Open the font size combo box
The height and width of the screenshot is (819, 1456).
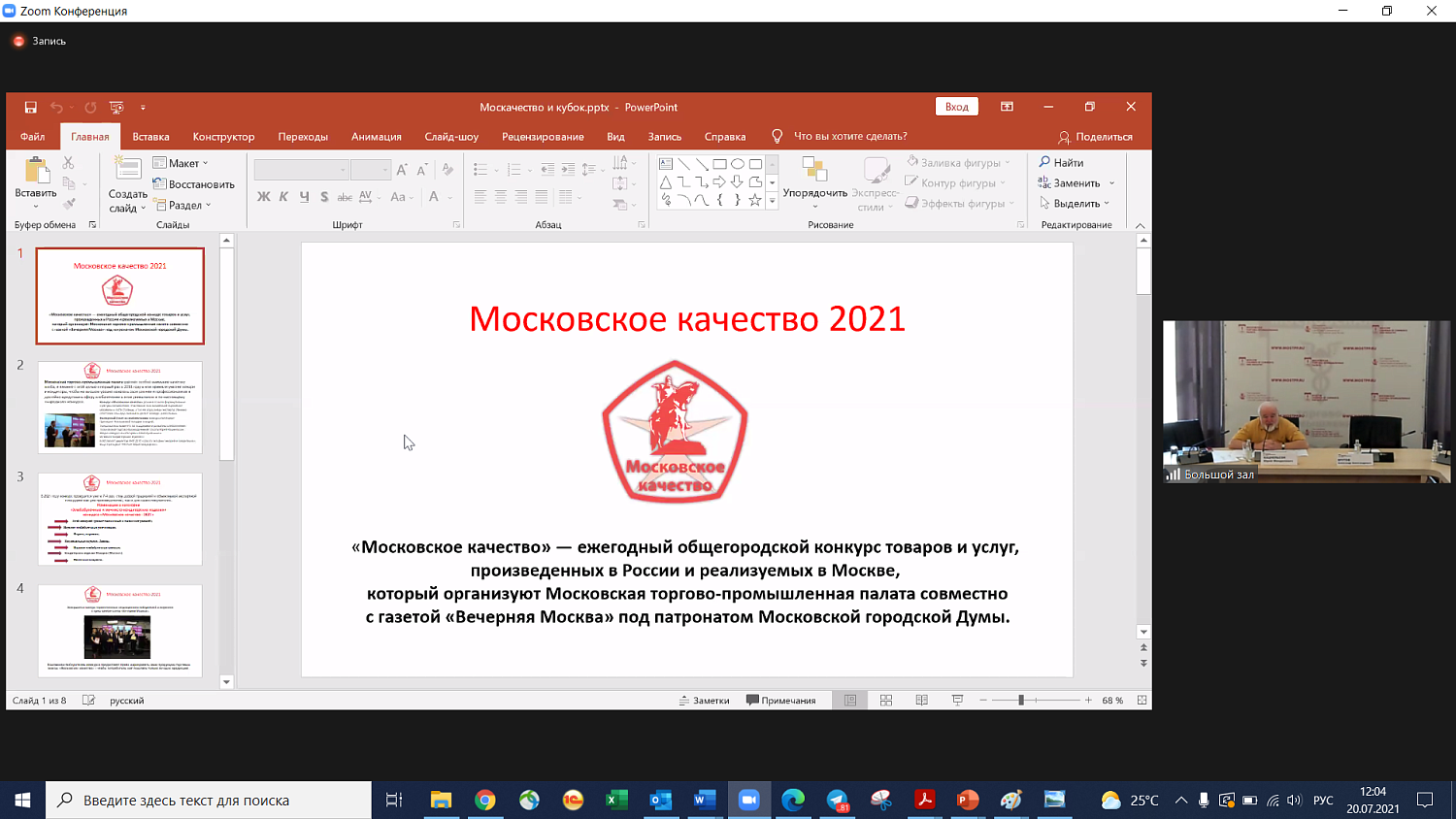(x=371, y=170)
